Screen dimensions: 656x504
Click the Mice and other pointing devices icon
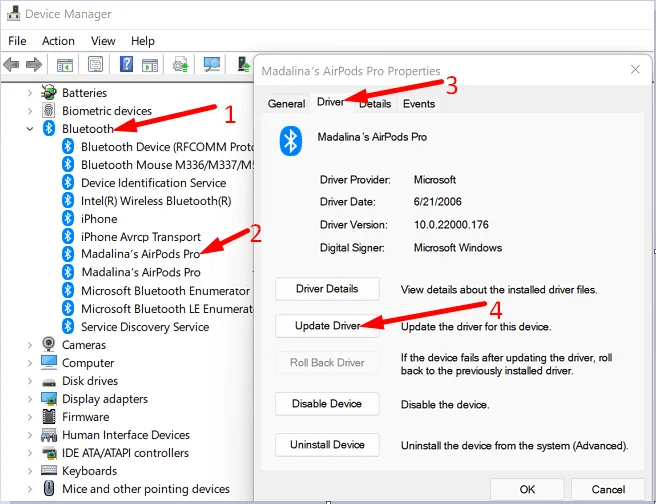point(49,488)
